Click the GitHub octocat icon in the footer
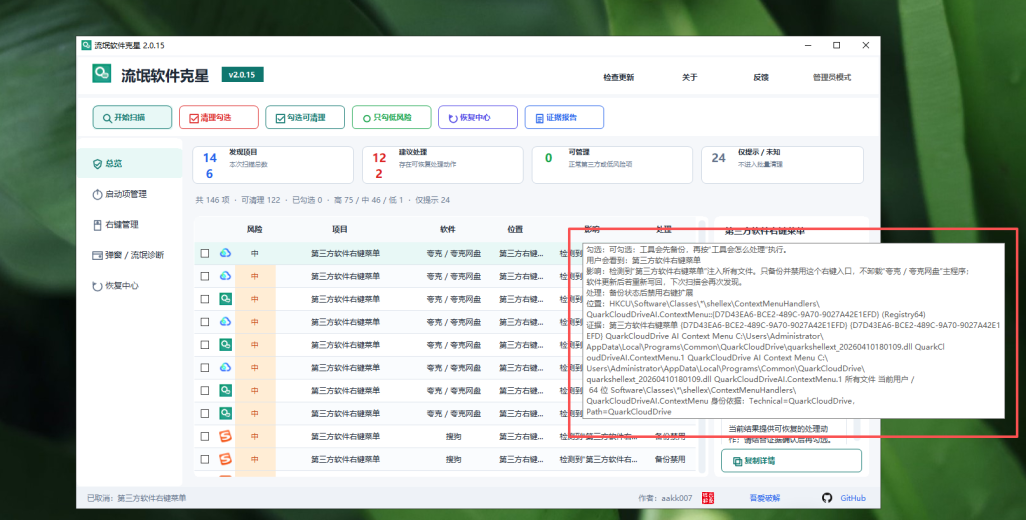 (x=827, y=498)
